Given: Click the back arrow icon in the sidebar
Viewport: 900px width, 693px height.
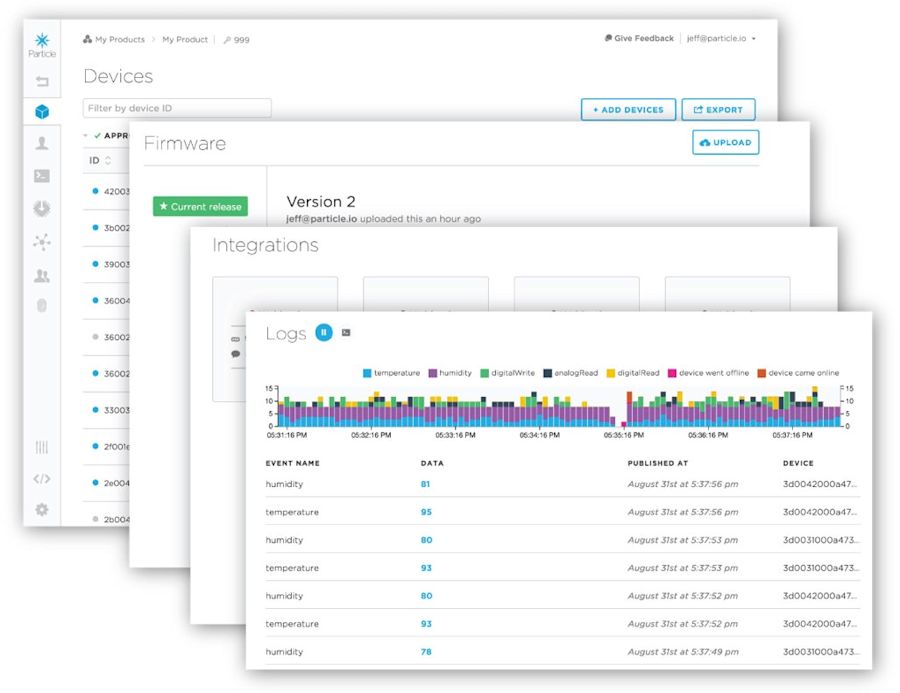Looking at the screenshot, I should point(42,82).
